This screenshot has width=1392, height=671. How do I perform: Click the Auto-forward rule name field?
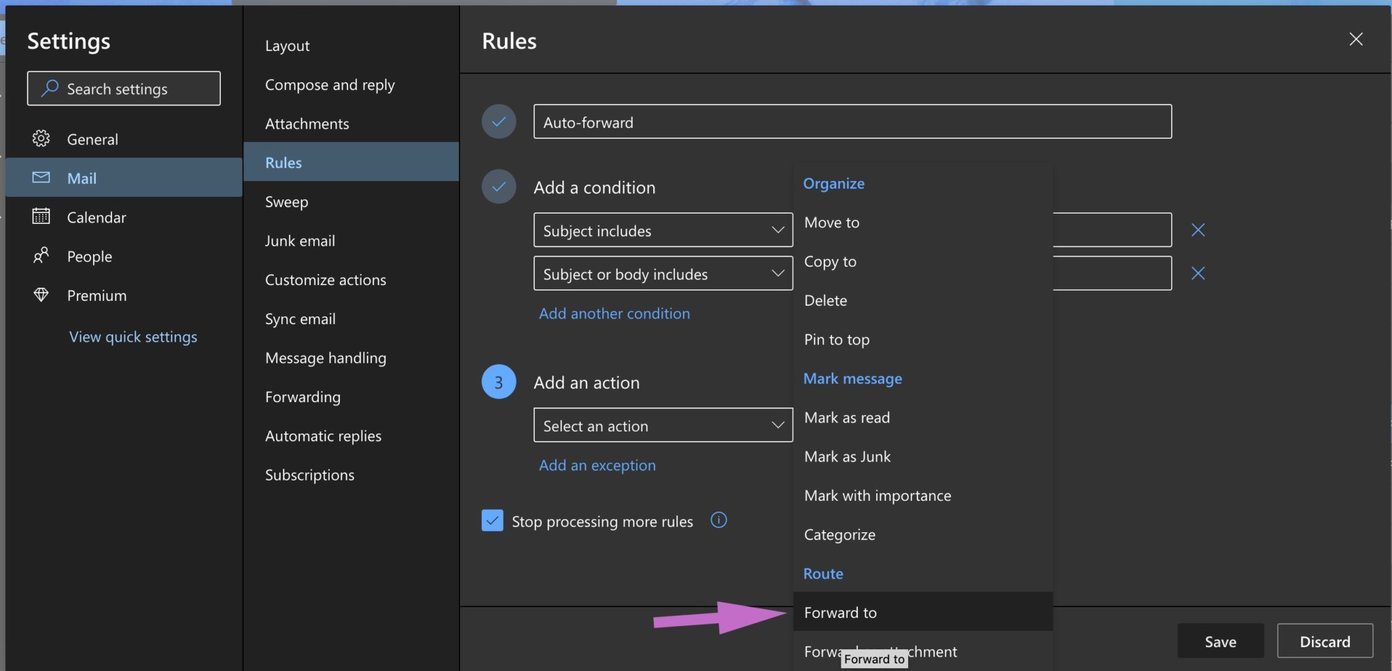pos(852,122)
